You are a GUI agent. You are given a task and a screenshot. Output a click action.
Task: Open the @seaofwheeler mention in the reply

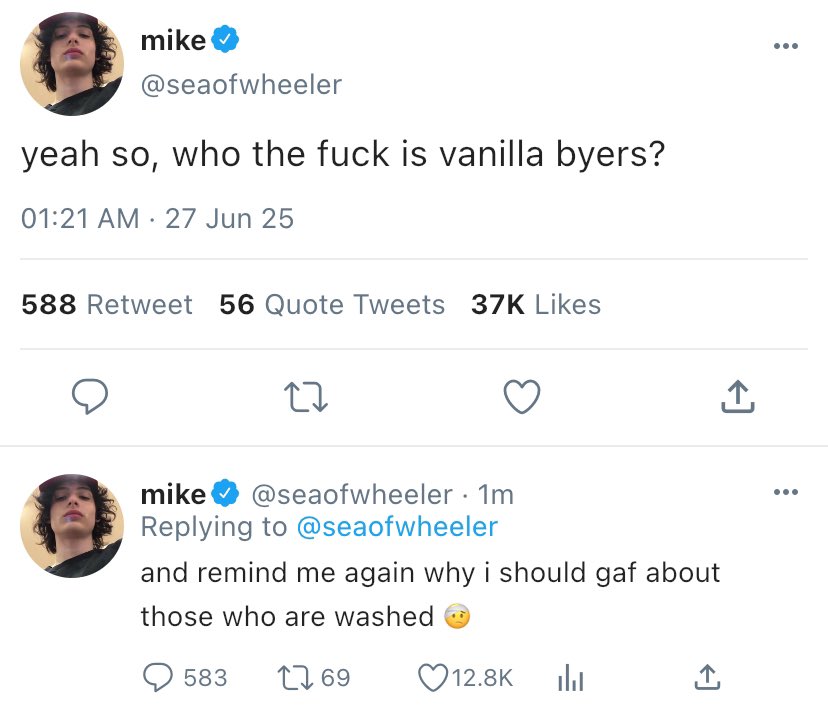(x=397, y=526)
